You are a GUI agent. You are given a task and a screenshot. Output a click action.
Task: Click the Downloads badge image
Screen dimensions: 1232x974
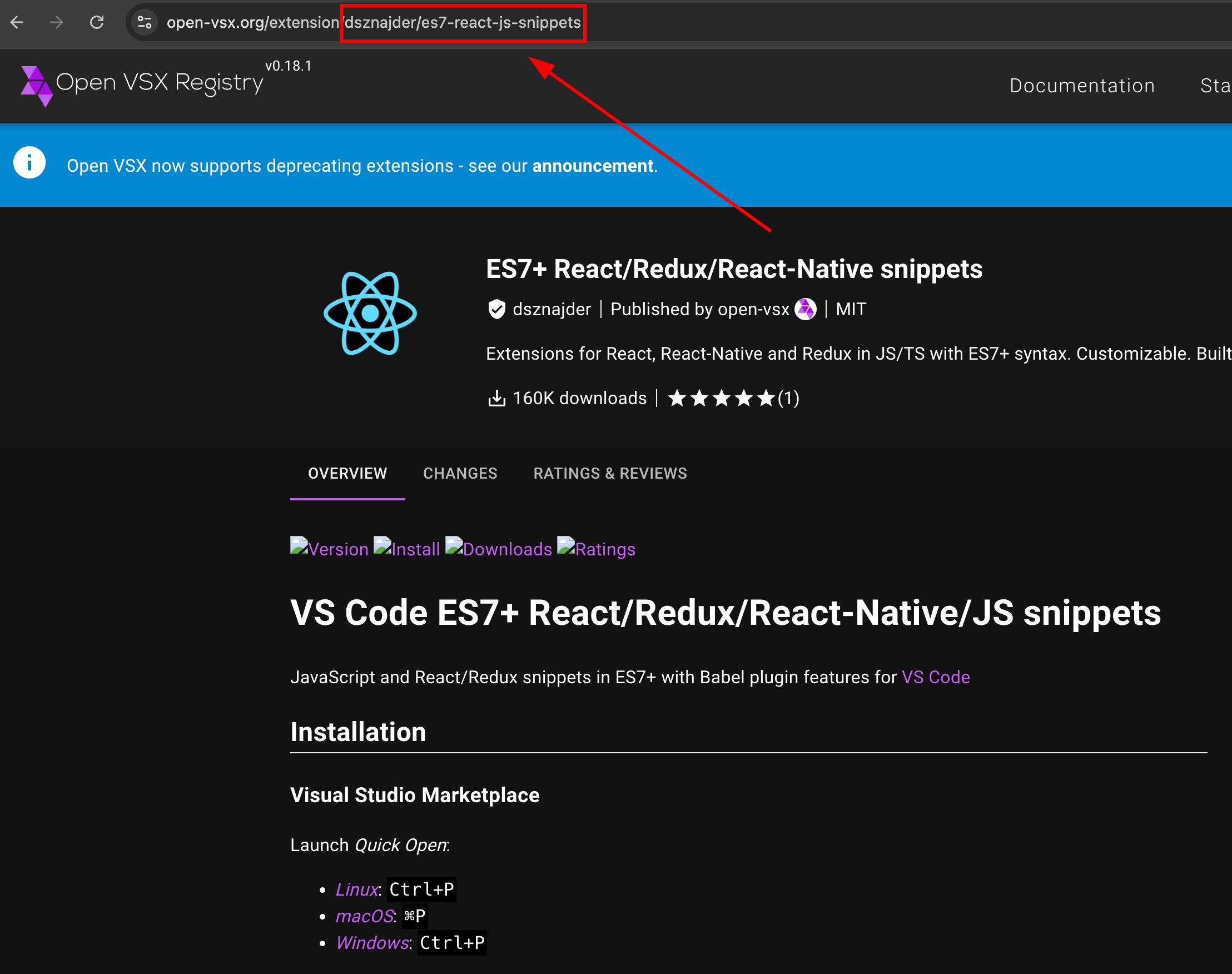pos(499,548)
